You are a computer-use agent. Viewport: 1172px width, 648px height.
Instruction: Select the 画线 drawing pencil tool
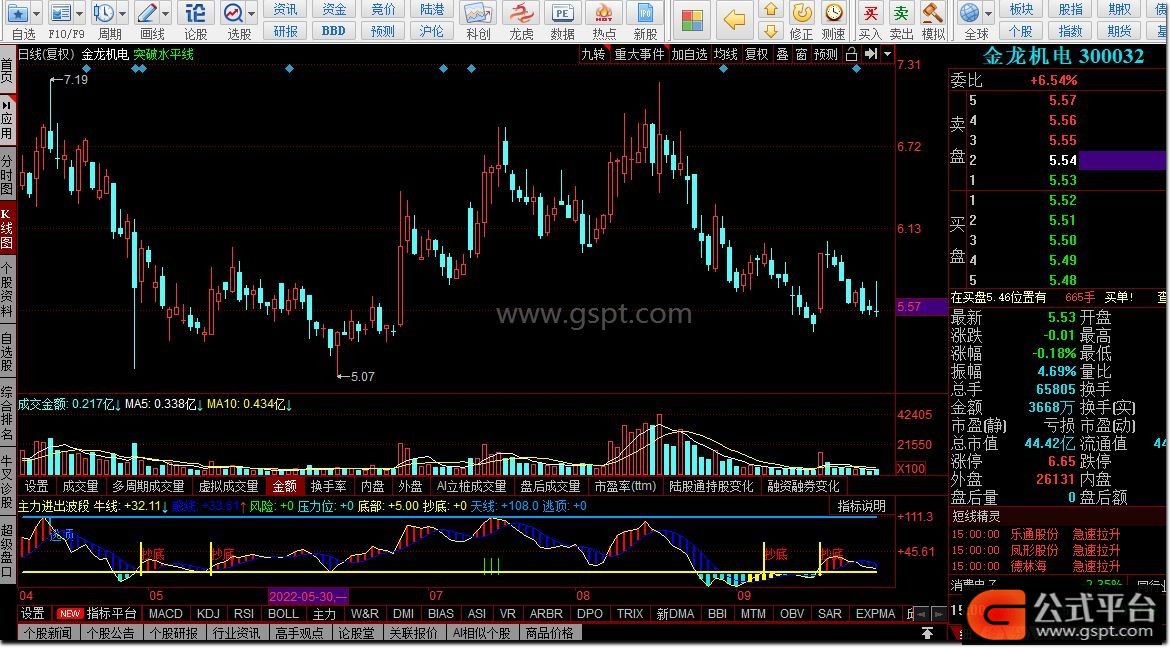coord(147,13)
